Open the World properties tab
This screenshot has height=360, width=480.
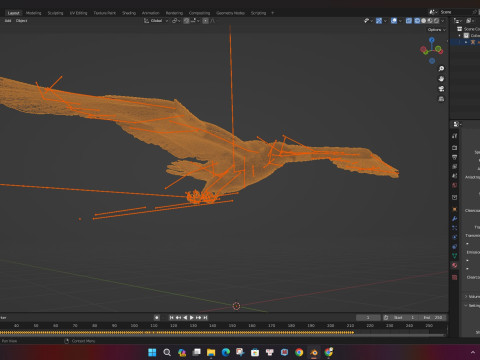click(454, 185)
